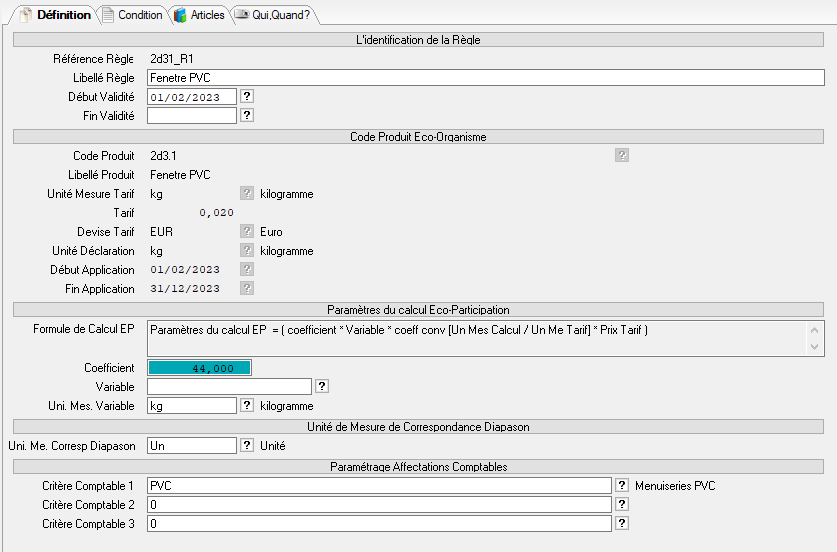Click the question mark next to Fin Validité
The image size is (837, 552).
(247, 116)
